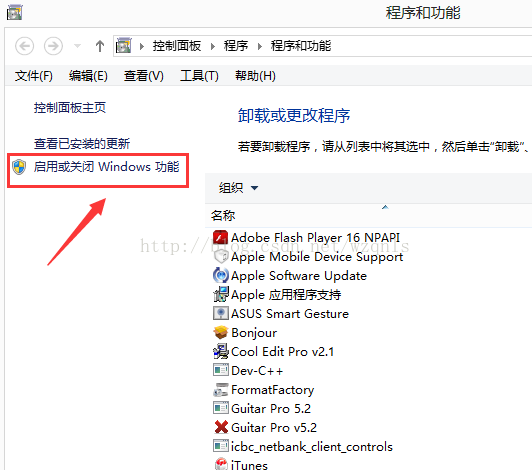
Task: Open the 工具(T) menu
Action: coord(199,76)
